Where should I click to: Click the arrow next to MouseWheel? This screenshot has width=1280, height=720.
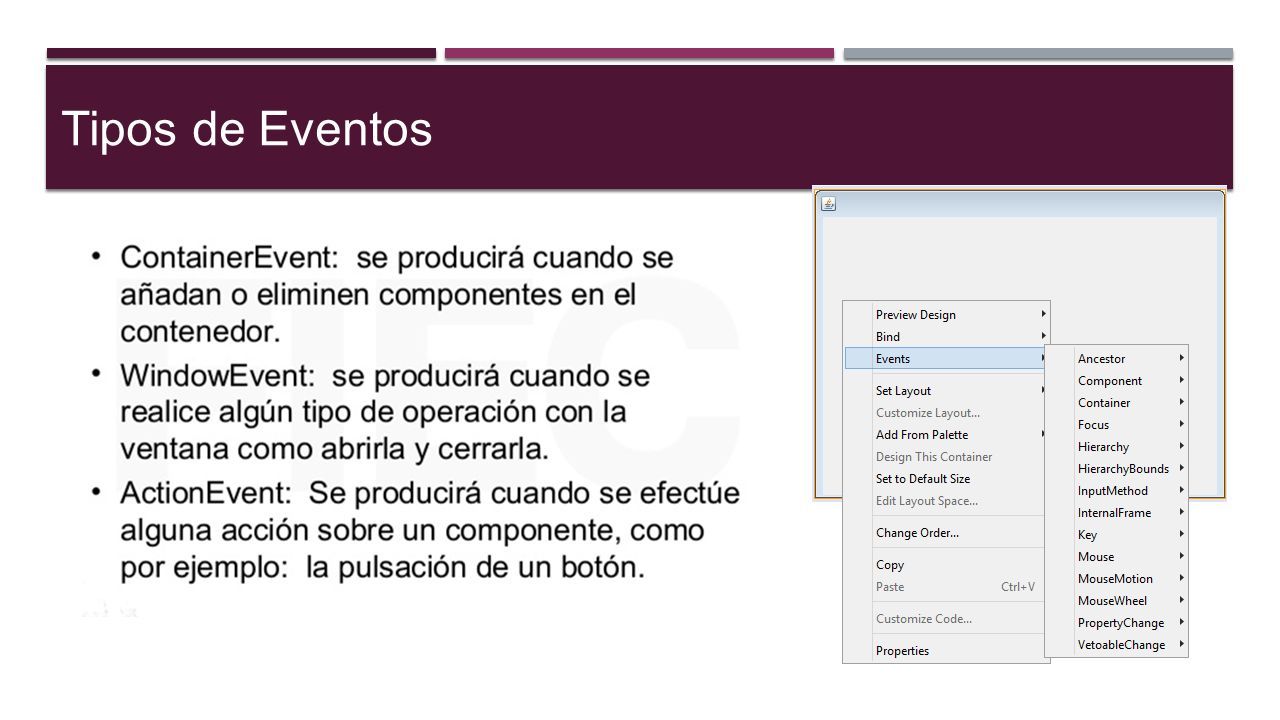1181,600
